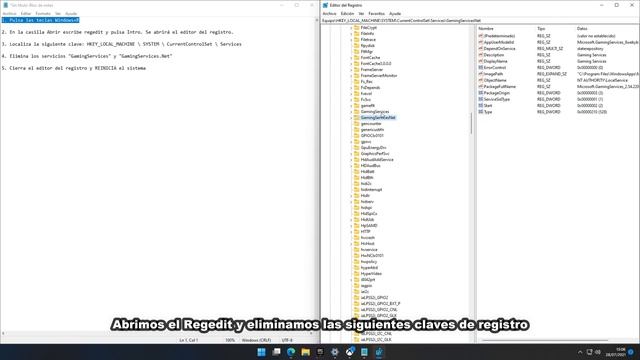Expand the FrameServerMonitor key

click(351, 76)
